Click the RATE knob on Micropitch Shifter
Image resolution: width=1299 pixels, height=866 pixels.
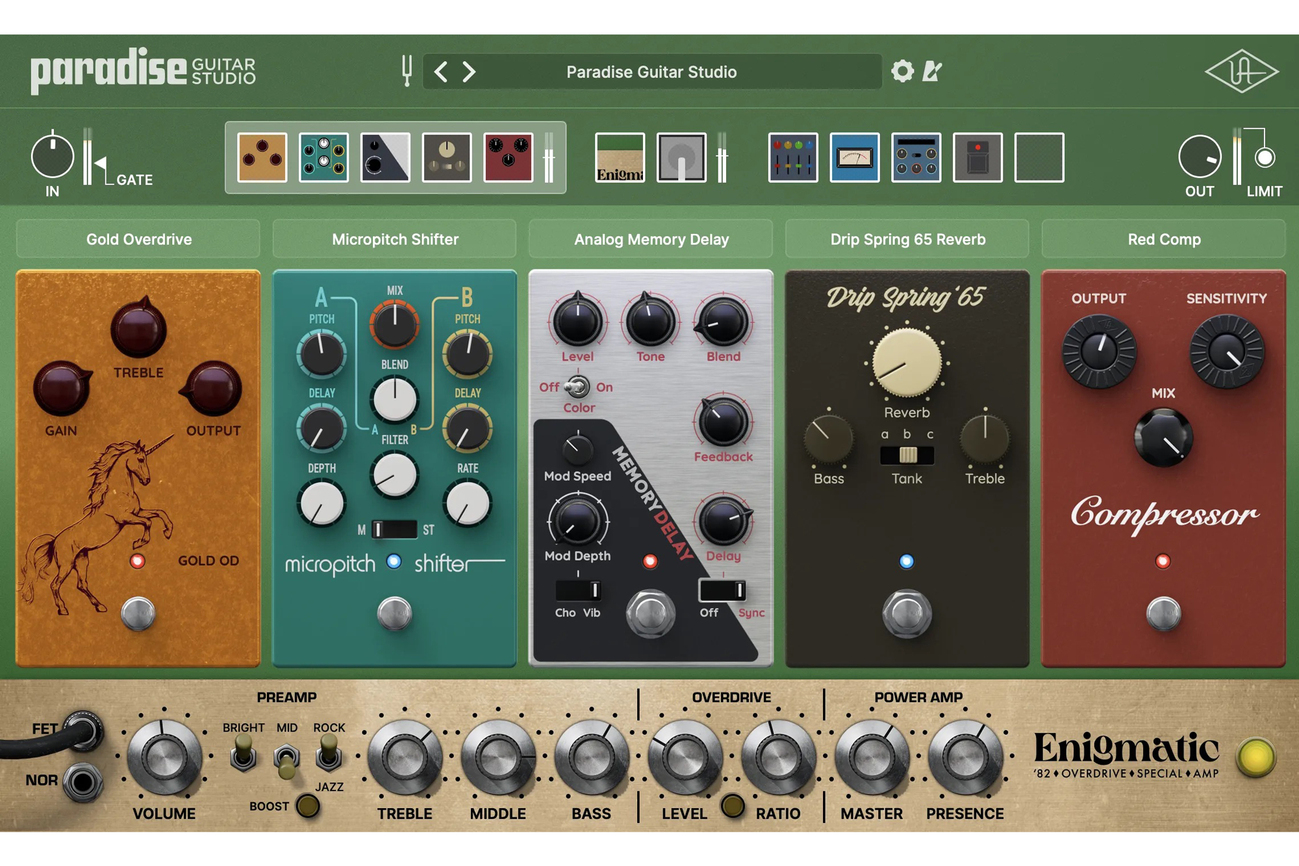[x=467, y=503]
